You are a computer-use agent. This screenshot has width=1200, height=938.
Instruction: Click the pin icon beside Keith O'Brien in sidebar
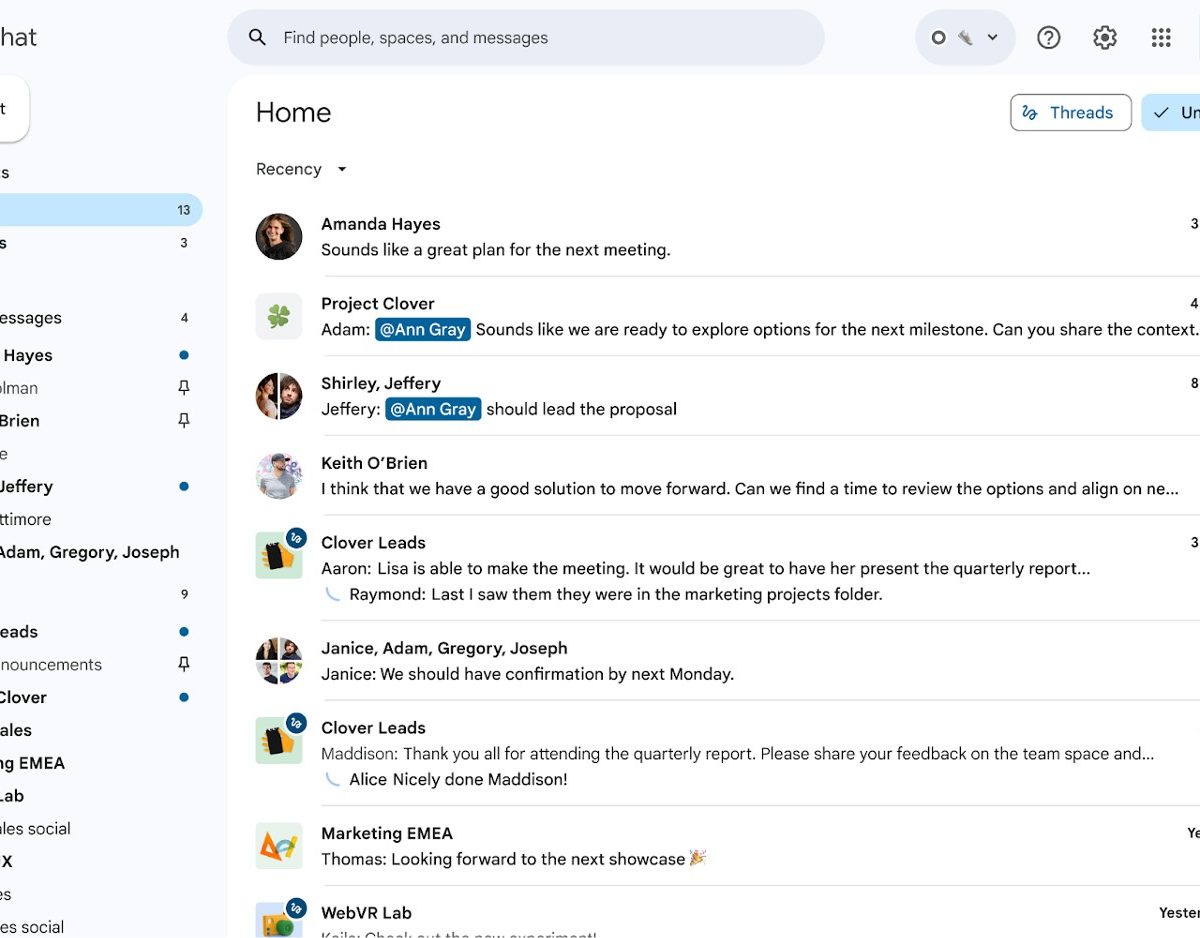click(x=183, y=421)
